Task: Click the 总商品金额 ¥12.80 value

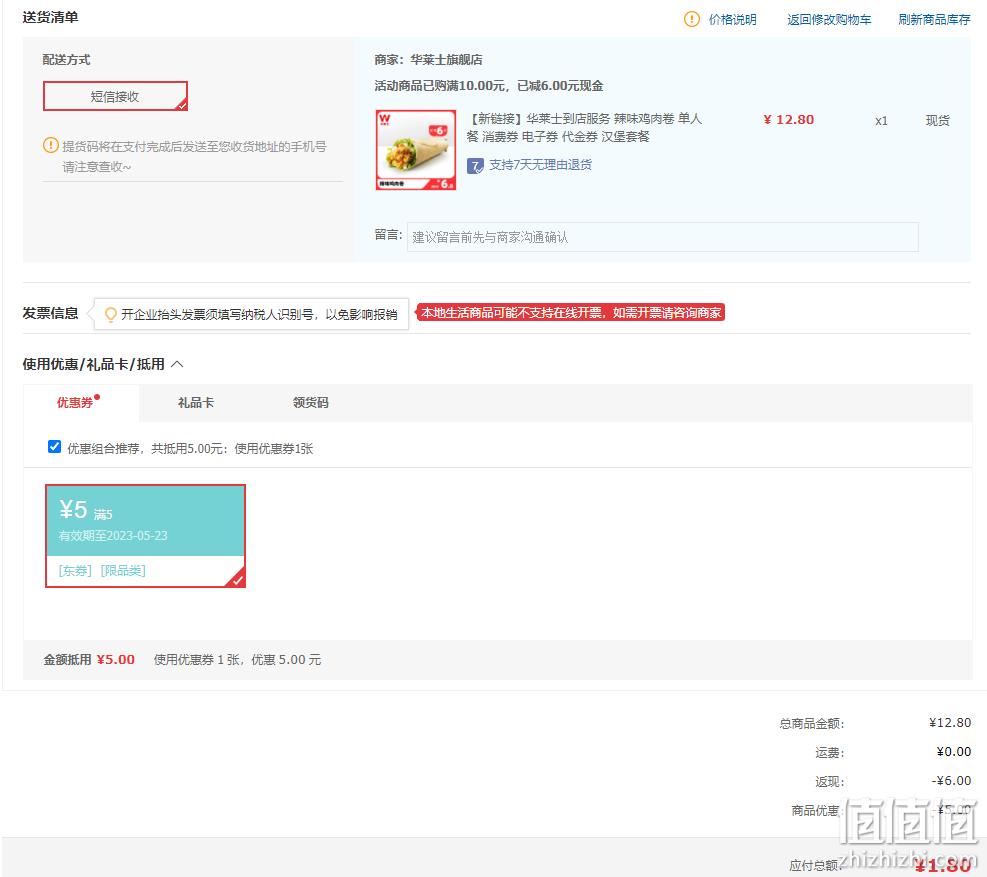Action: [x=950, y=723]
